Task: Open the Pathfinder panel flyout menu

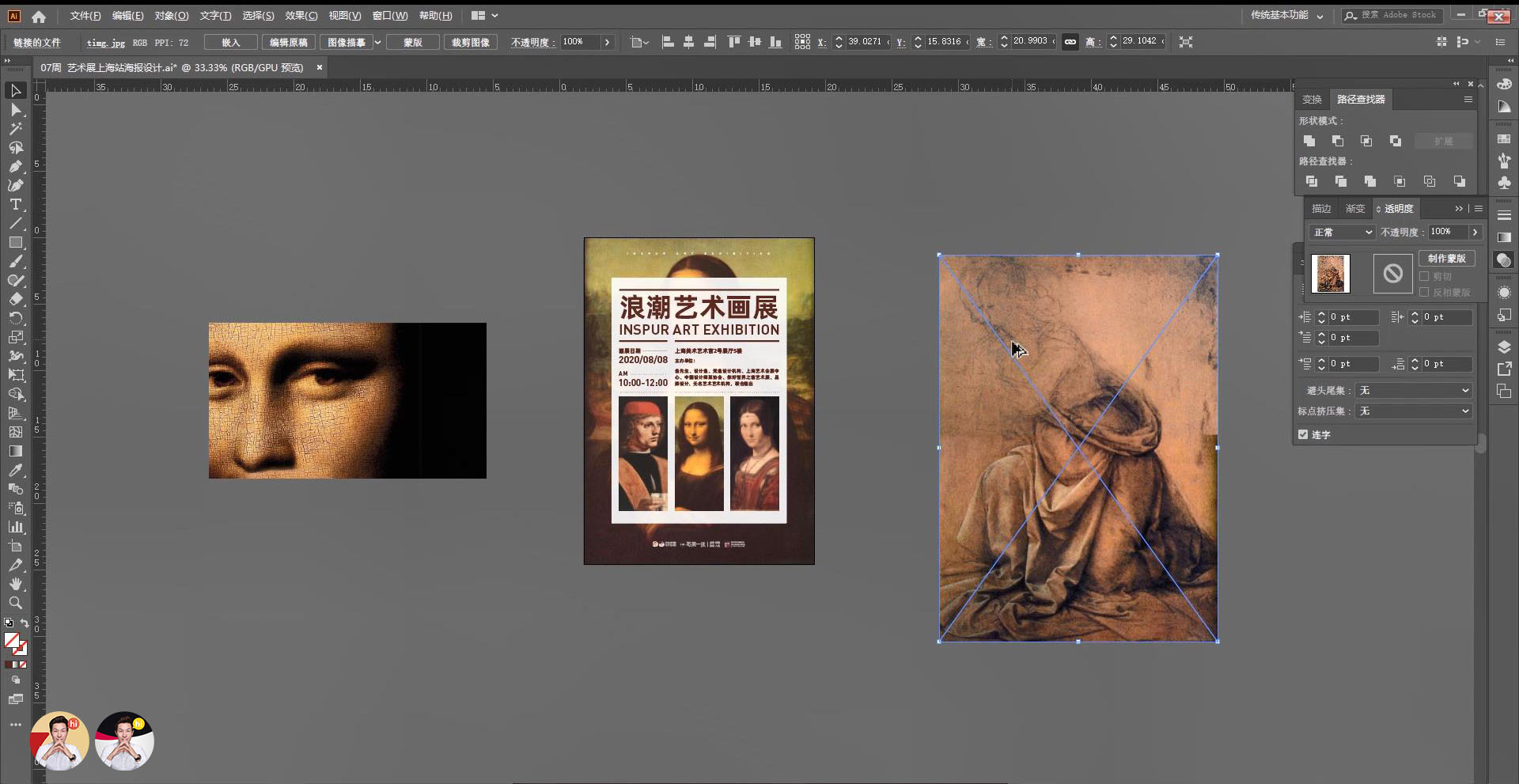Action: (x=1468, y=100)
